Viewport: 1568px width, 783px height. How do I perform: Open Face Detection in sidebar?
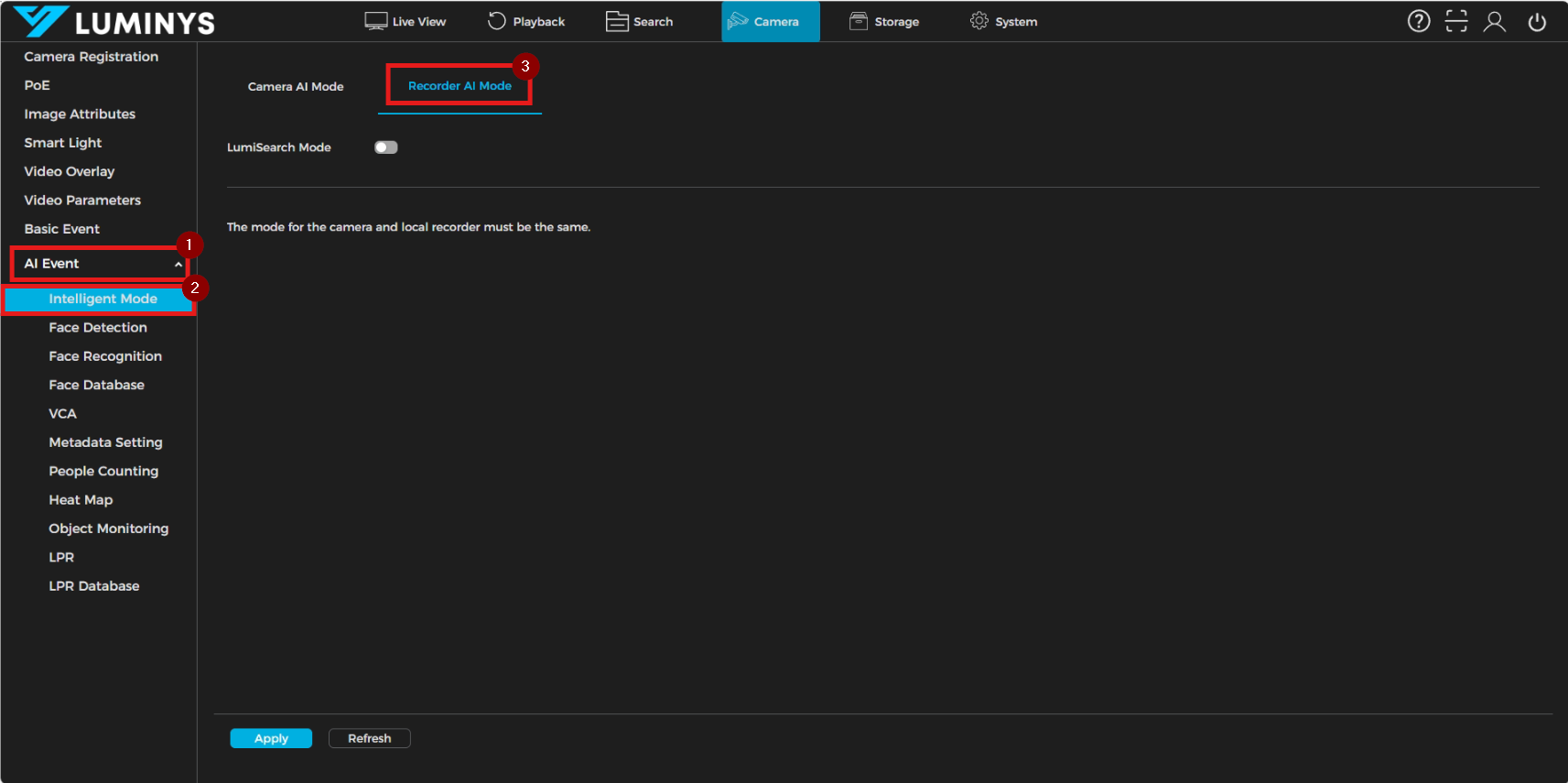pos(98,328)
